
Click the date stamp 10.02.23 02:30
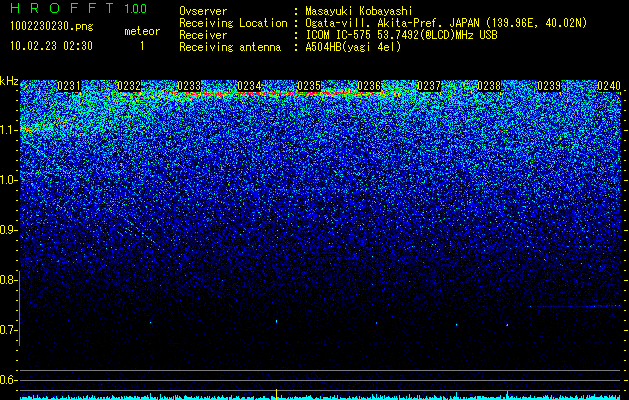click(x=51, y=46)
